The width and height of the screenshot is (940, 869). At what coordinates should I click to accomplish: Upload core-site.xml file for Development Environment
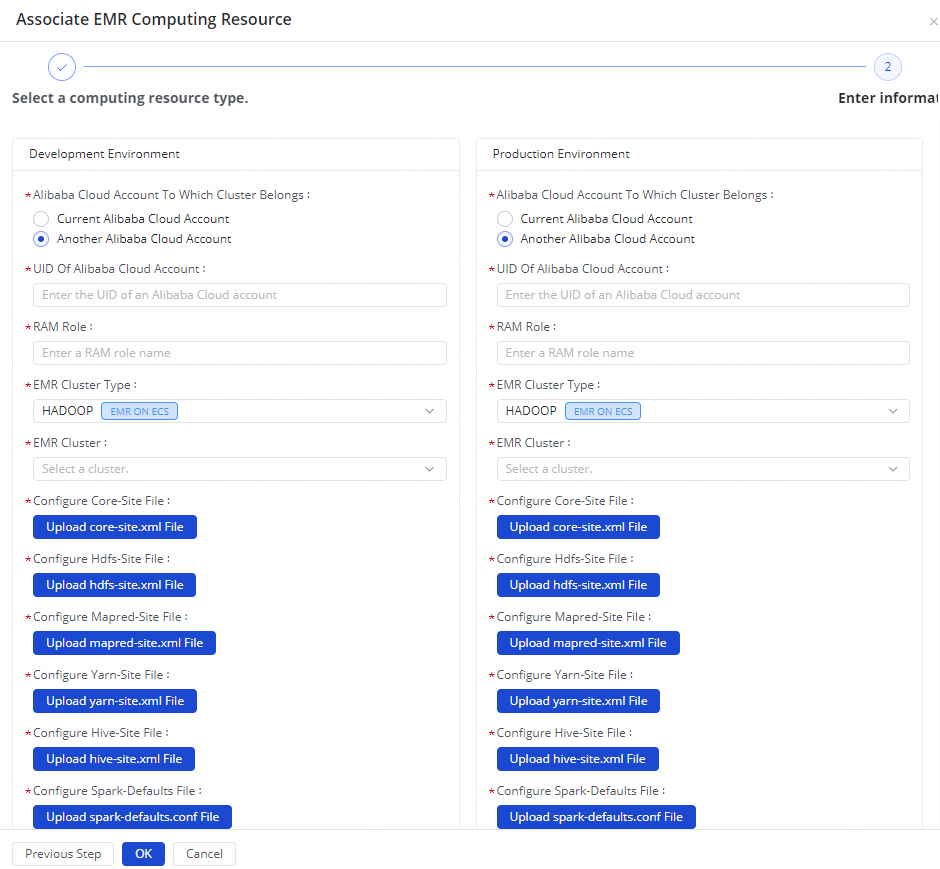(115, 527)
